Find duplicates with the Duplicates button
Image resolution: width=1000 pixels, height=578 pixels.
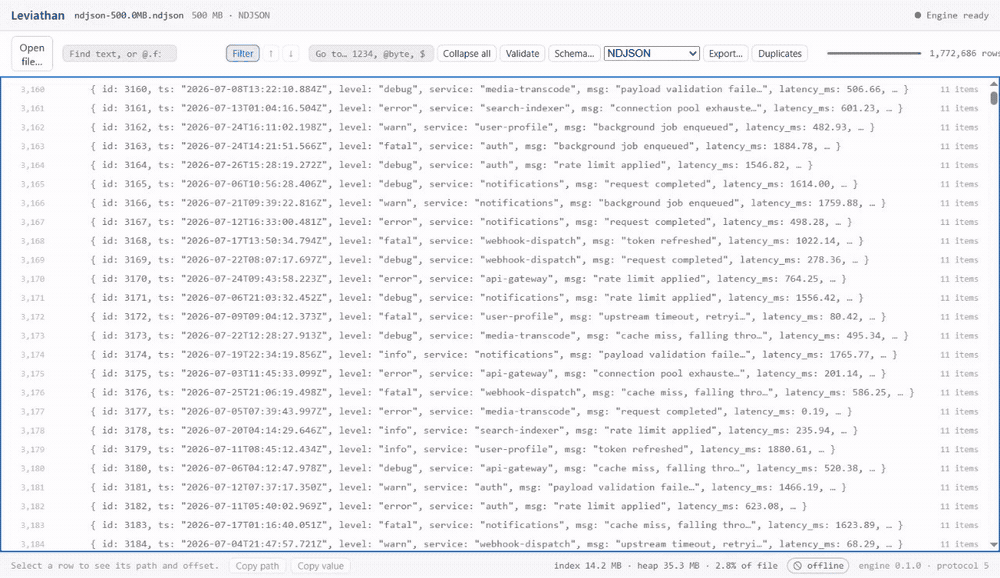tap(780, 54)
